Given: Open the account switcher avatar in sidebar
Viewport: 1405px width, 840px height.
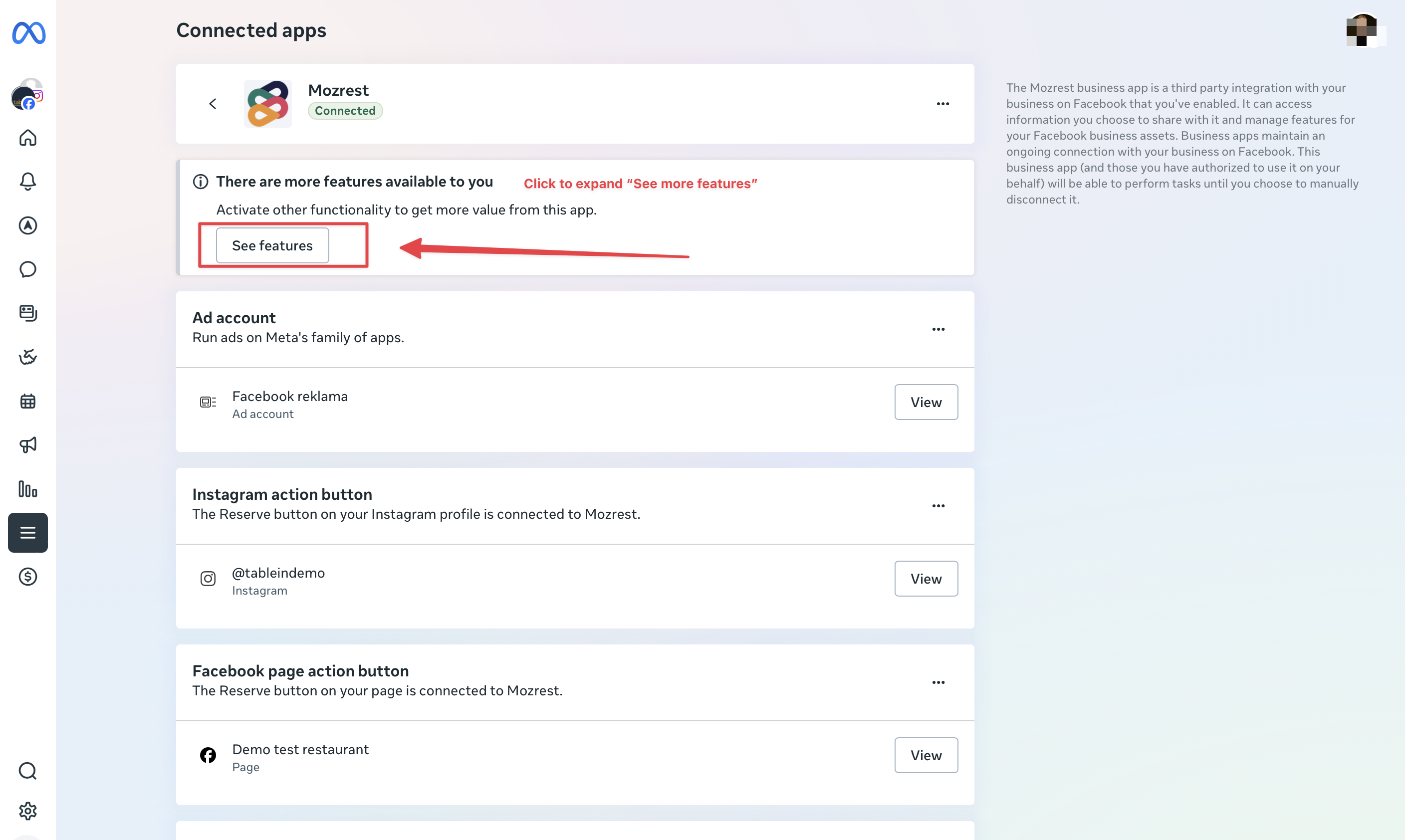Looking at the screenshot, I should [x=27, y=95].
